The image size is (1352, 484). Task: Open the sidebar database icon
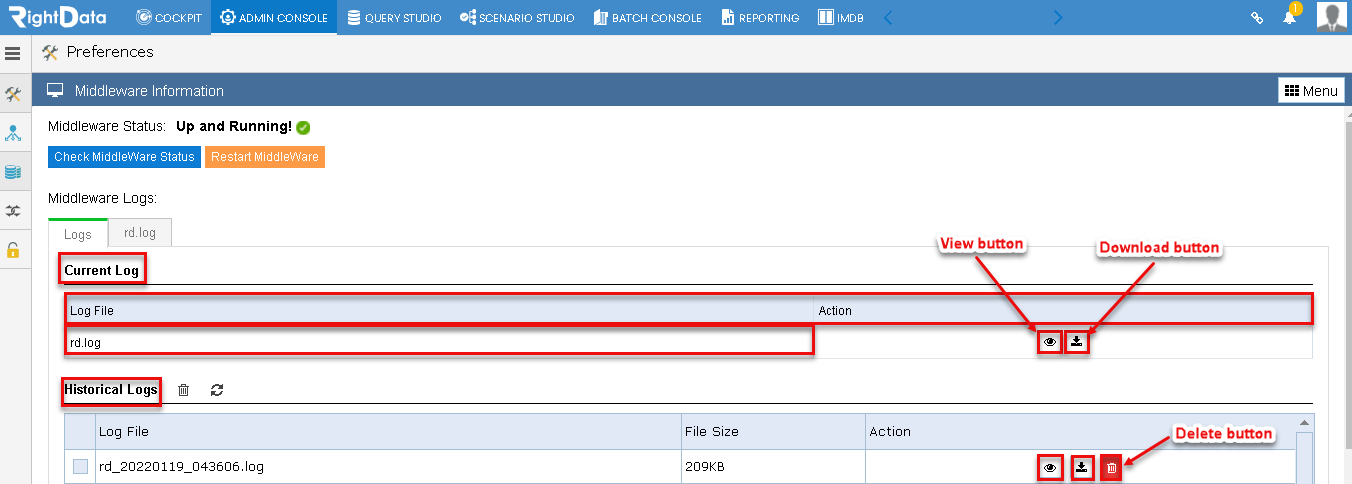pos(13,172)
